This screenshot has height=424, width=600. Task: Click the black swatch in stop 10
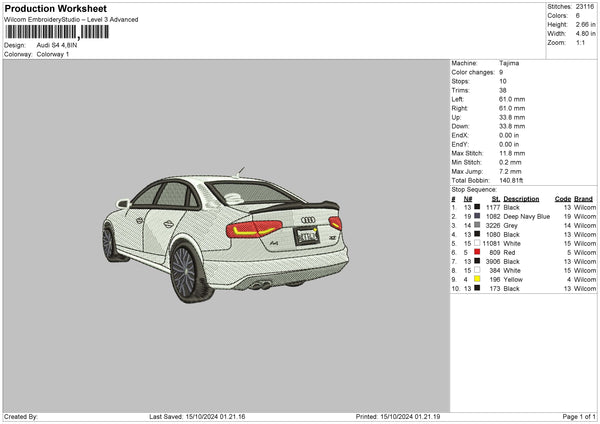coord(477,288)
